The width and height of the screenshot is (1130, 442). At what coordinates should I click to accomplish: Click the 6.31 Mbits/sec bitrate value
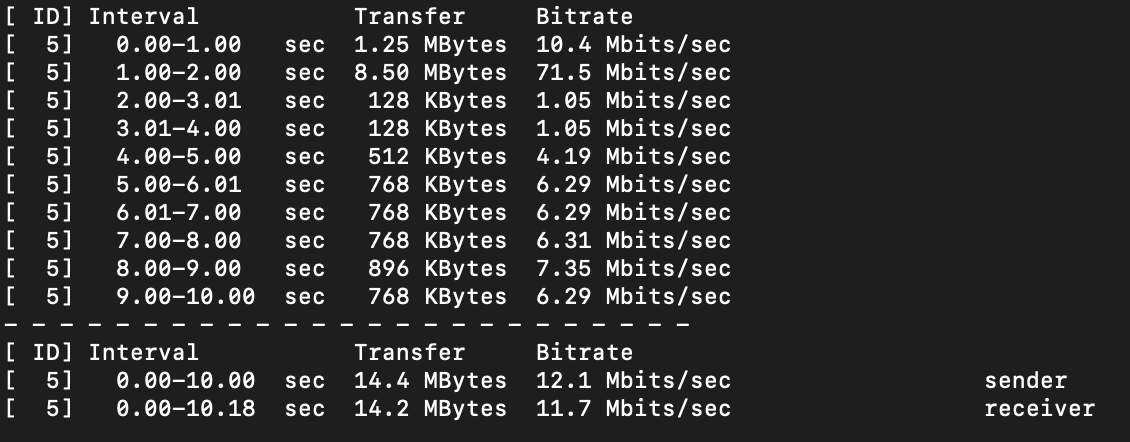pyautogui.click(x=633, y=241)
